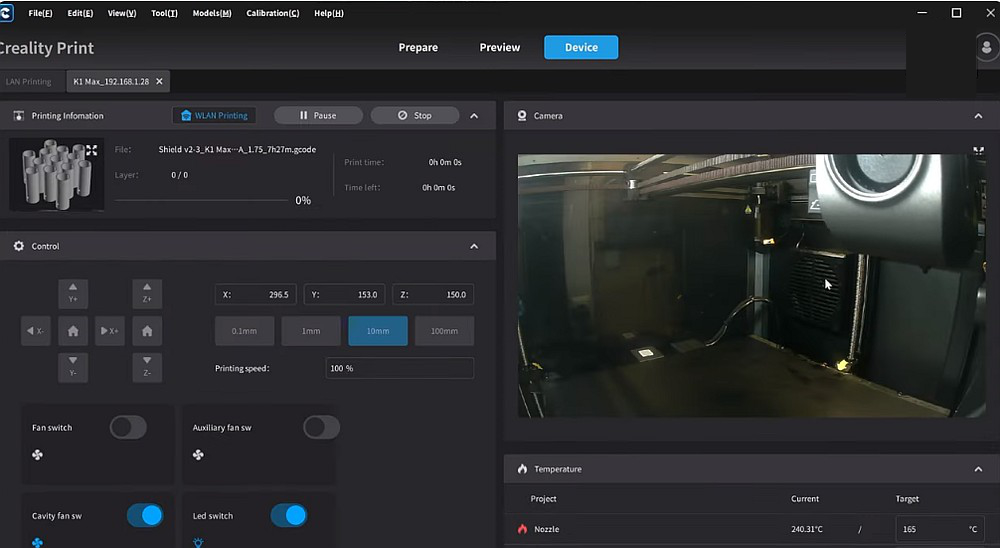The width and height of the screenshot is (1000, 548).
Task: Close the K1 Max_192.168.1.28 tab
Action: pyautogui.click(x=159, y=82)
